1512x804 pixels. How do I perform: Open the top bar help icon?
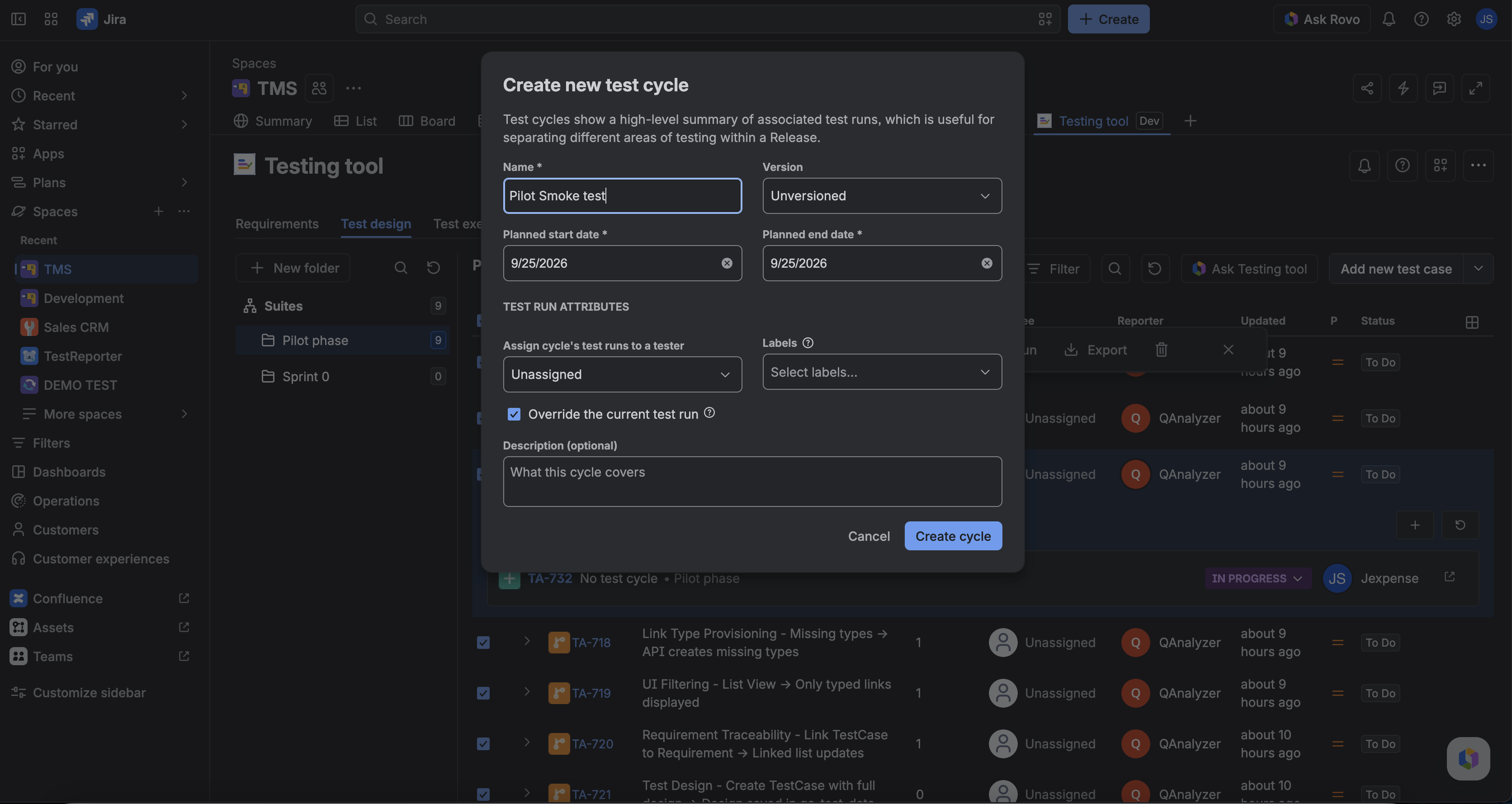tap(1421, 19)
